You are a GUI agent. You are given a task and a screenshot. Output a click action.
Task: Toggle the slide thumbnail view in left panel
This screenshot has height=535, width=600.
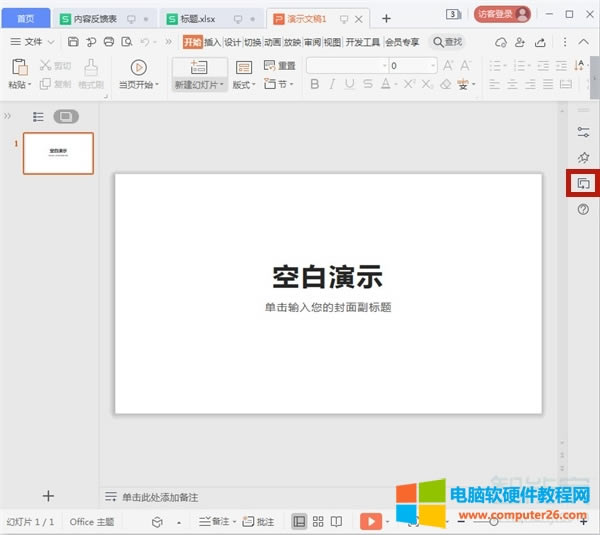(66, 117)
